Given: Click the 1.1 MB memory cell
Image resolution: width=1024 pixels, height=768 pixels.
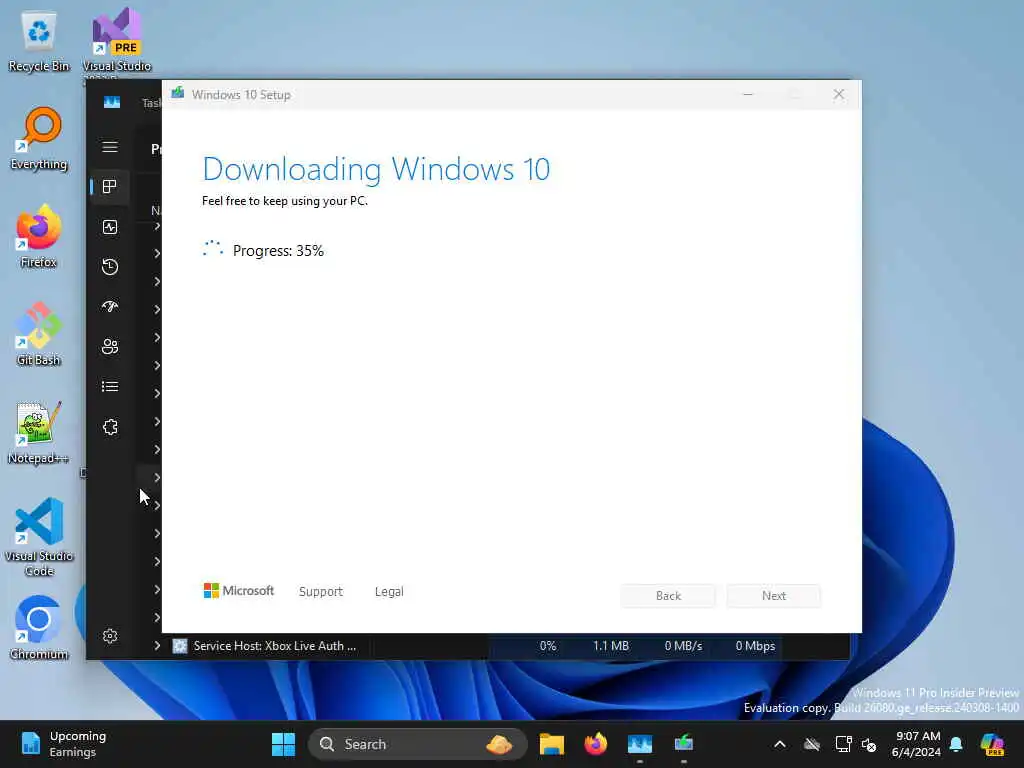Looking at the screenshot, I should click(611, 646).
